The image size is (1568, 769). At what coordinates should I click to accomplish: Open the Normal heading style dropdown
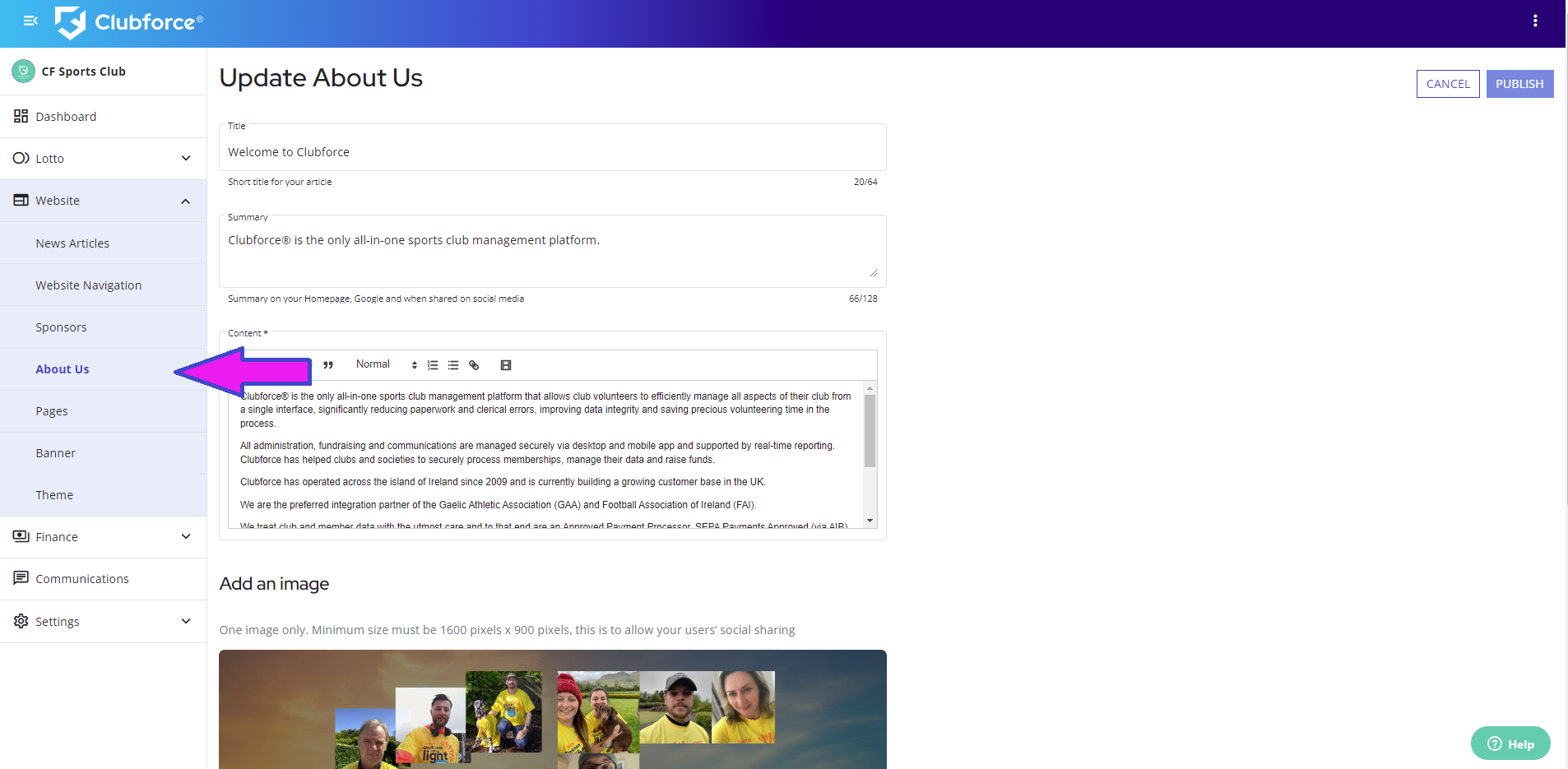(x=386, y=364)
